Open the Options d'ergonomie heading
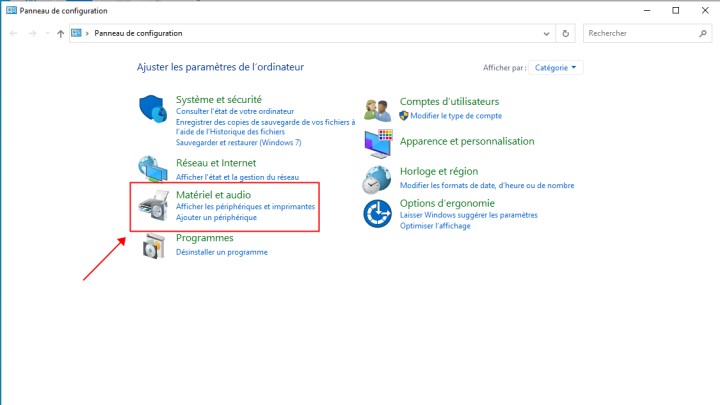 point(447,203)
